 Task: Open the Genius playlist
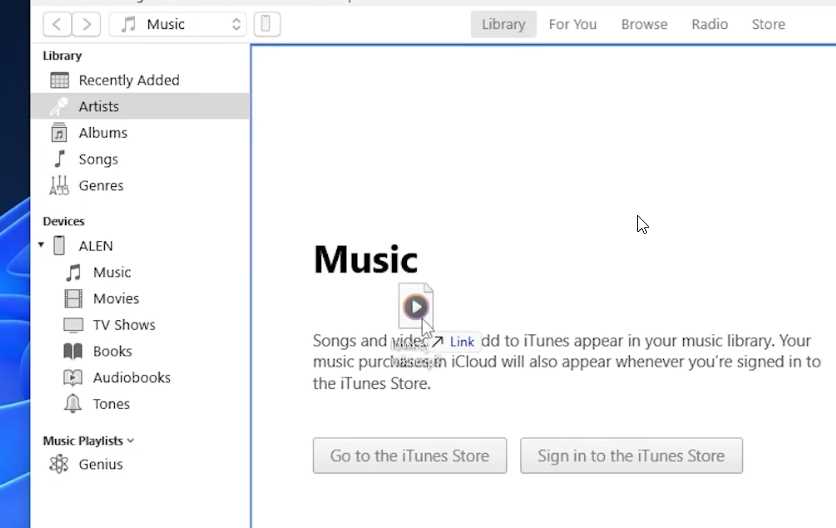tap(100, 464)
